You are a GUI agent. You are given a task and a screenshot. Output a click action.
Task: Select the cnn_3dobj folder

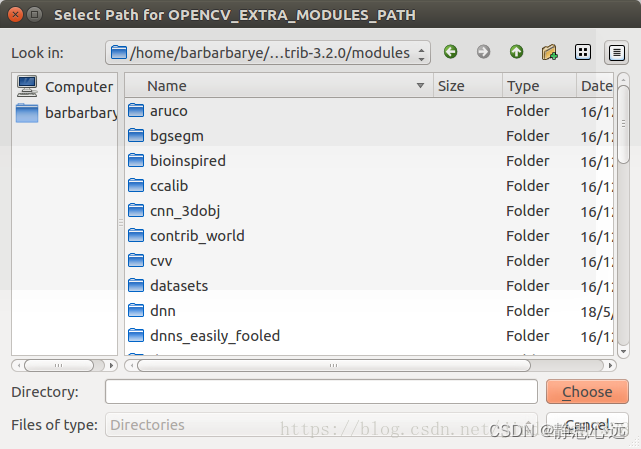(x=369, y=211)
